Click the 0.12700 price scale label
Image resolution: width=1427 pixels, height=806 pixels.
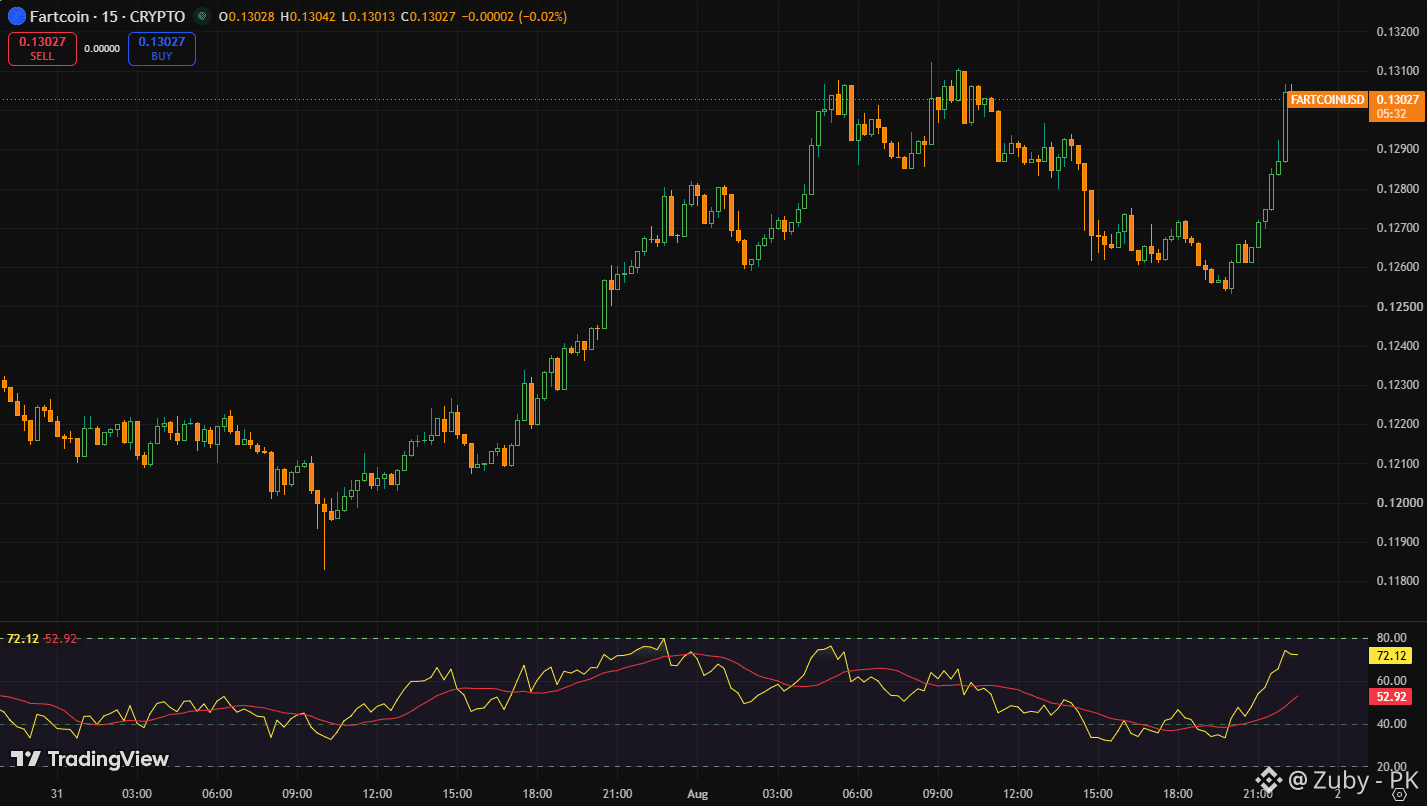pos(1398,227)
